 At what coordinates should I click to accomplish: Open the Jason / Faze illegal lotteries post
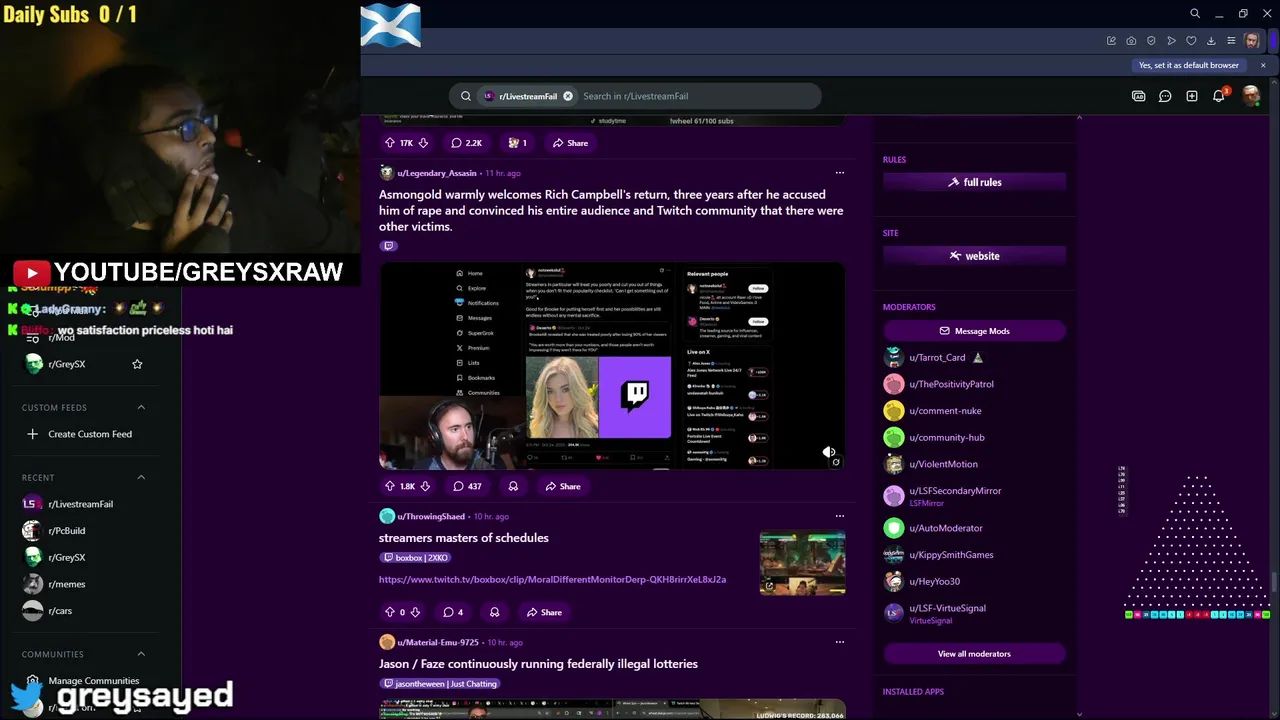coord(538,664)
